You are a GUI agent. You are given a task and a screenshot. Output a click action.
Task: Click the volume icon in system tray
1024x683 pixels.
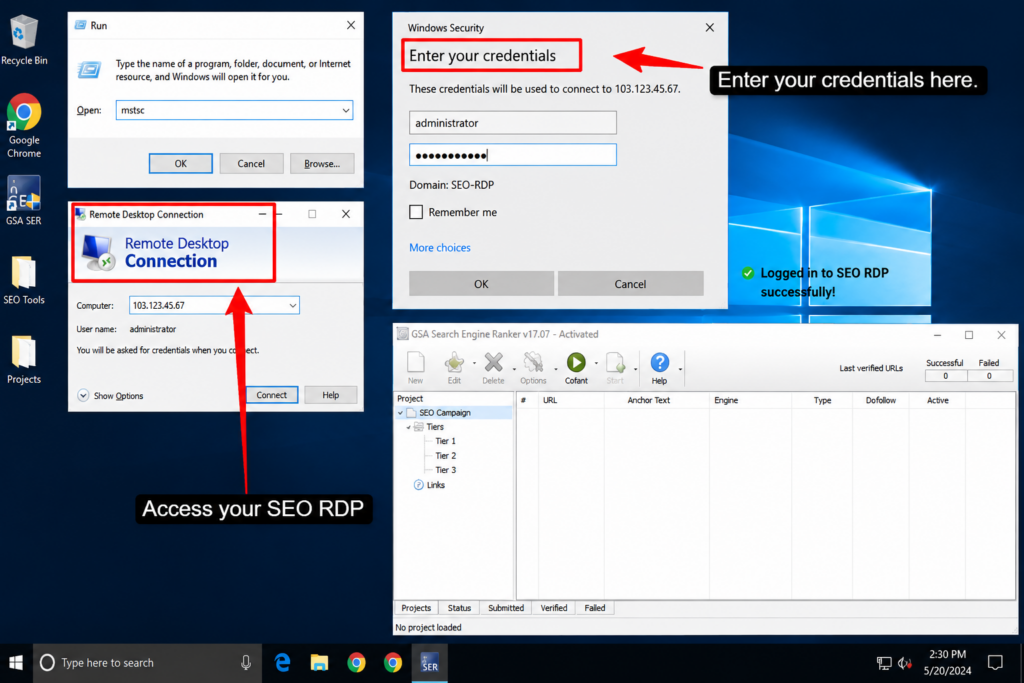tap(904, 663)
